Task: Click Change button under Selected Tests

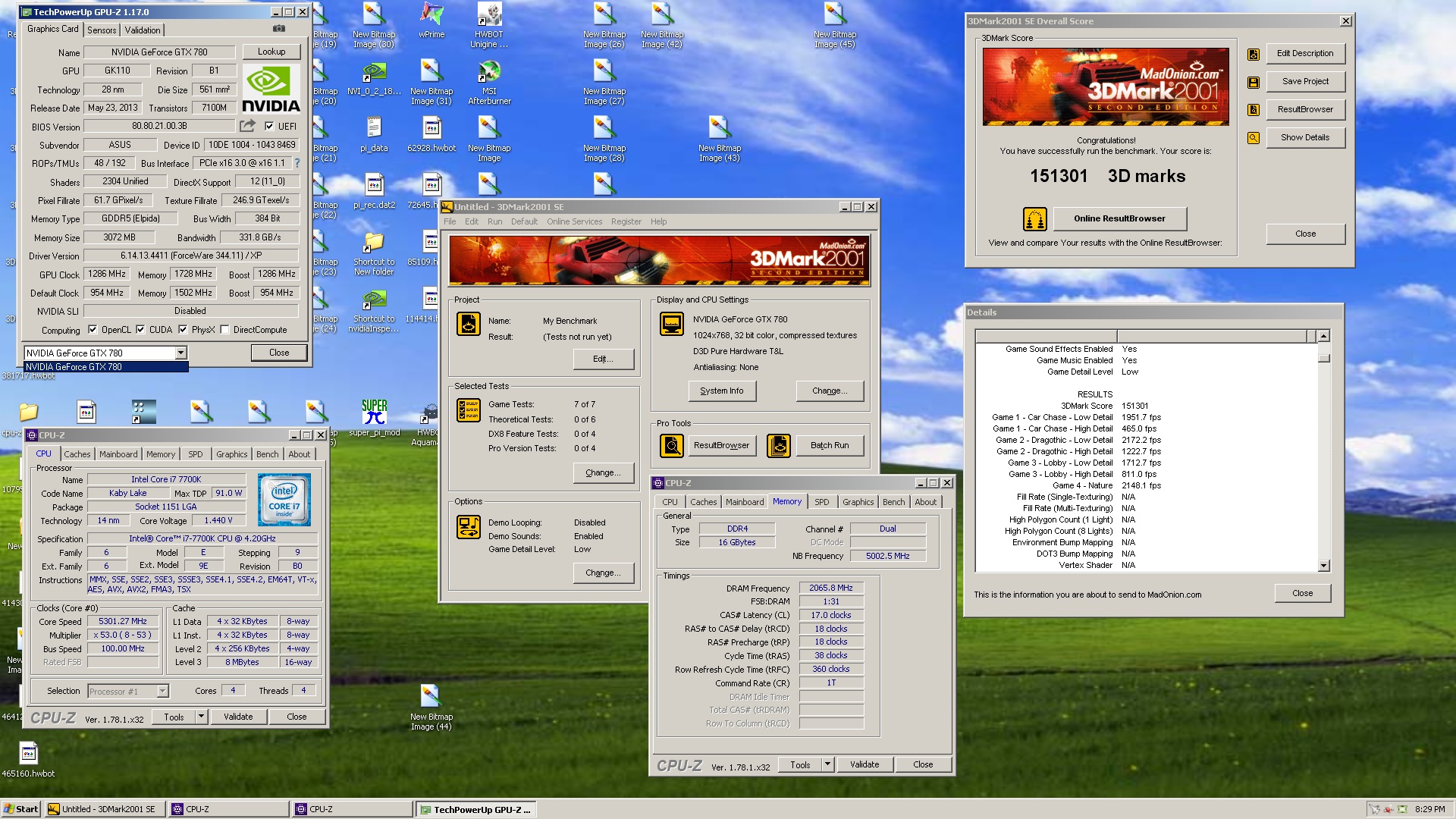Action: click(603, 472)
